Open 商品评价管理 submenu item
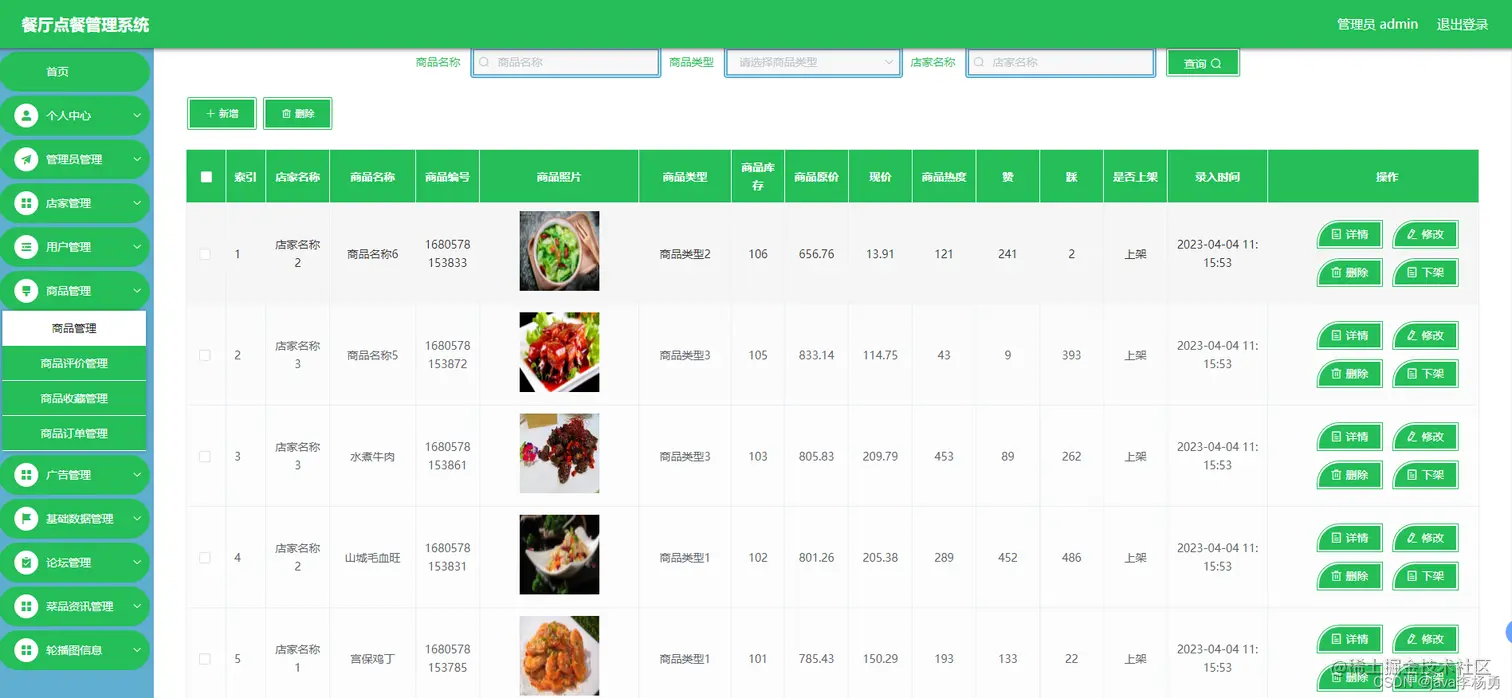Viewport: 1512px width, 698px height. 74,363
